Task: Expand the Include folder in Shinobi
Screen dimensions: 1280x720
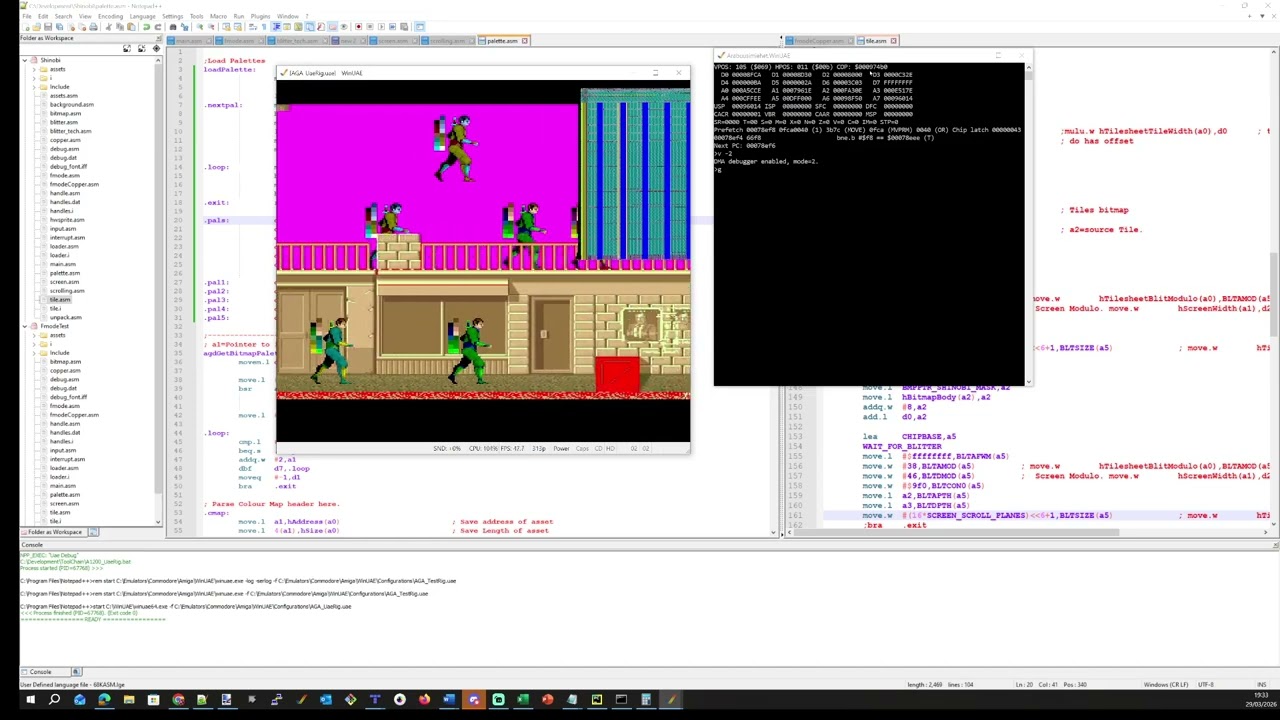Action: 35,87
